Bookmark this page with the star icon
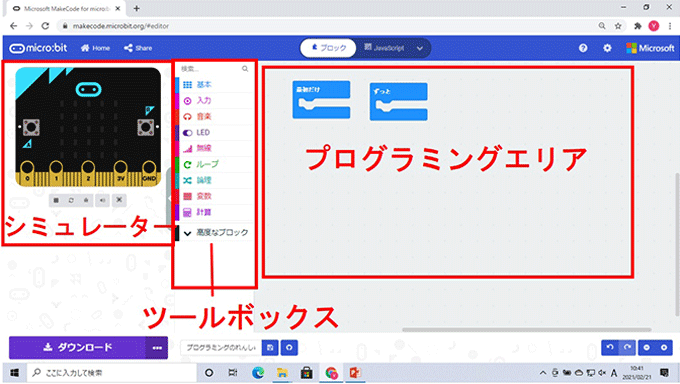The image size is (680, 384). [618, 26]
